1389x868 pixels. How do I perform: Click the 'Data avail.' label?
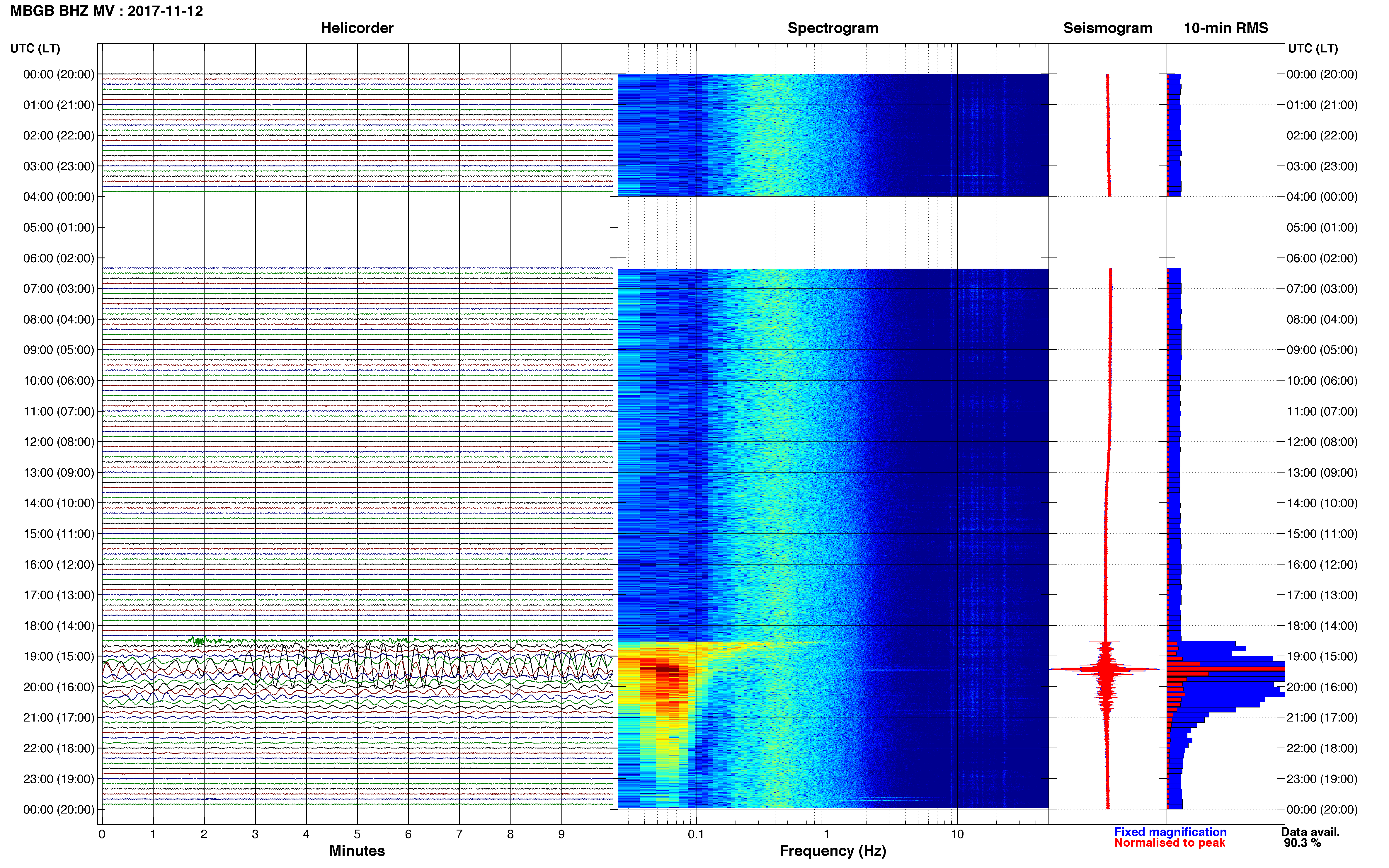click(x=1310, y=832)
